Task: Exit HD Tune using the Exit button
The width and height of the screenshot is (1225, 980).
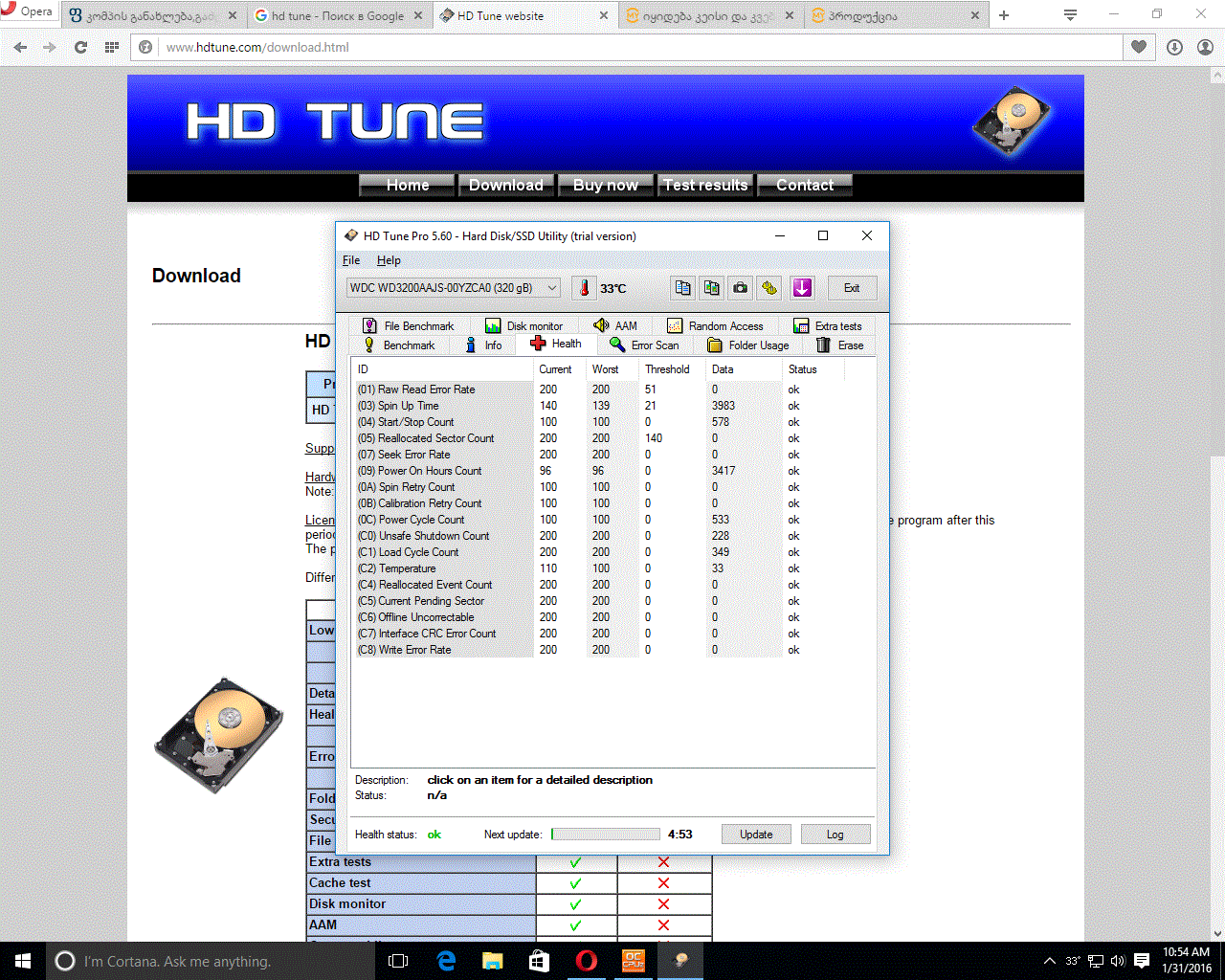Action: pyautogui.click(x=851, y=288)
